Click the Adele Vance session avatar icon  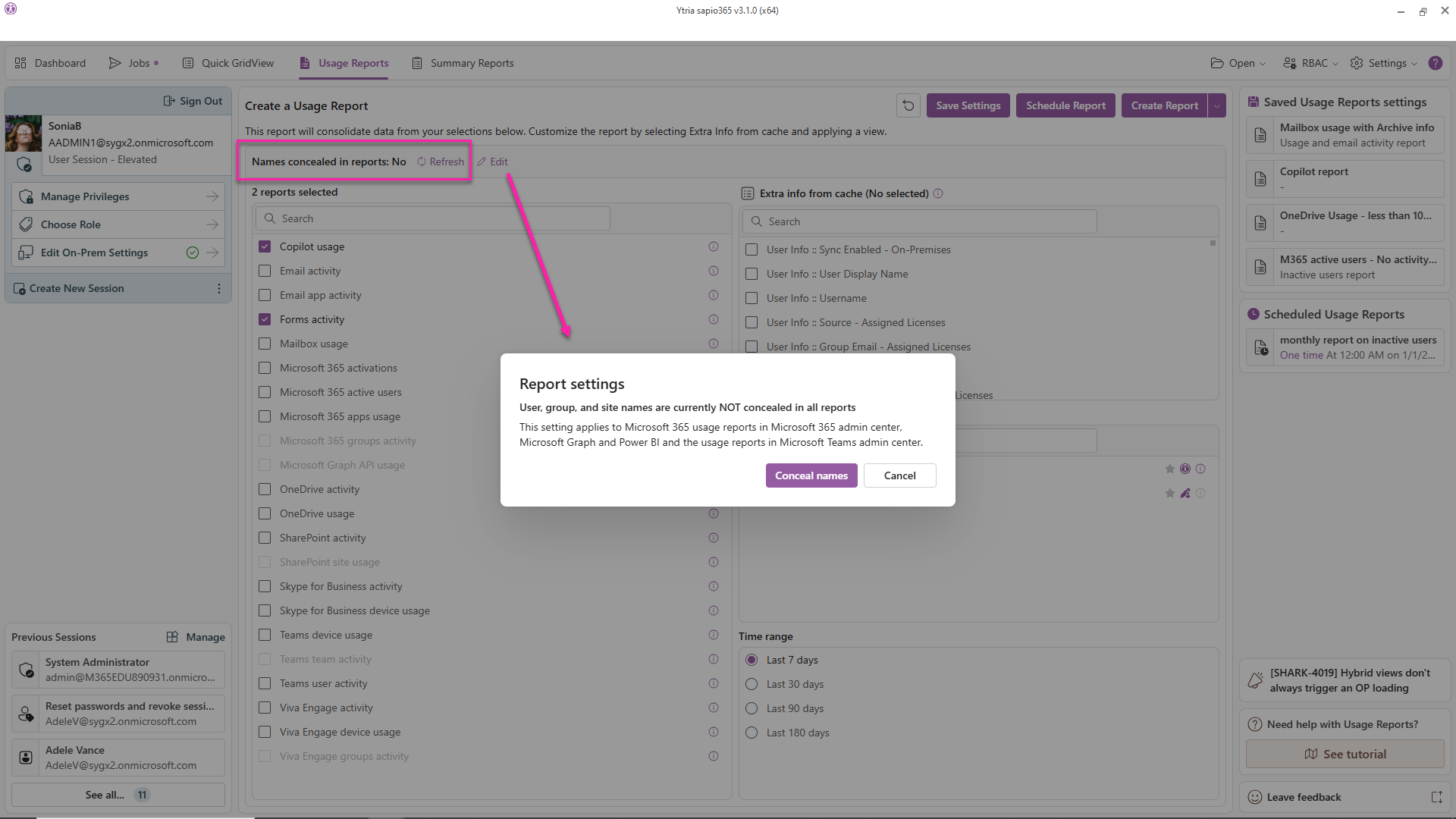coord(26,758)
